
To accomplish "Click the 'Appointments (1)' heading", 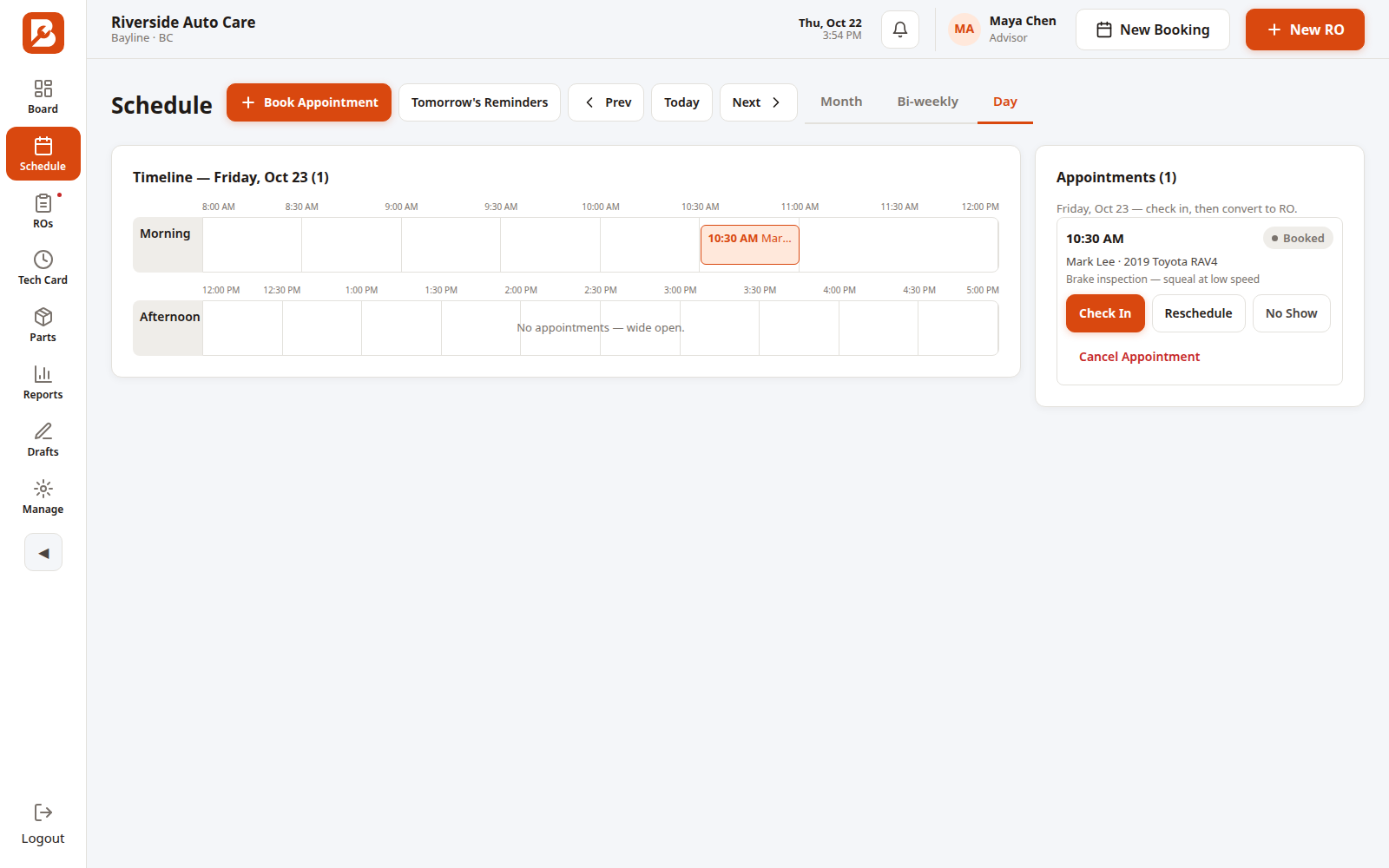I will pyautogui.click(x=1116, y=177).
